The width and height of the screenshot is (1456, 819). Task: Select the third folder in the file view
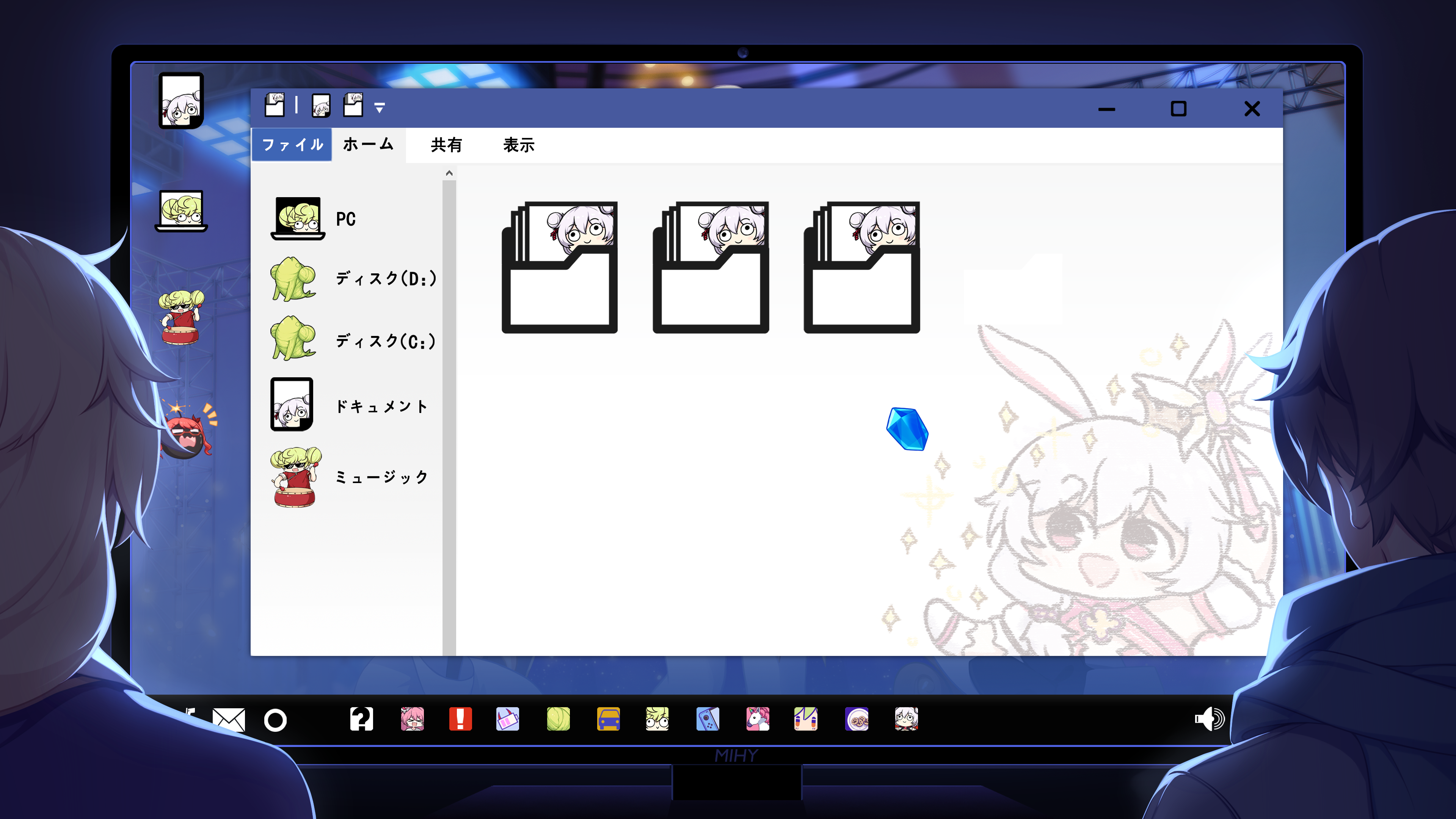(861, 267)
